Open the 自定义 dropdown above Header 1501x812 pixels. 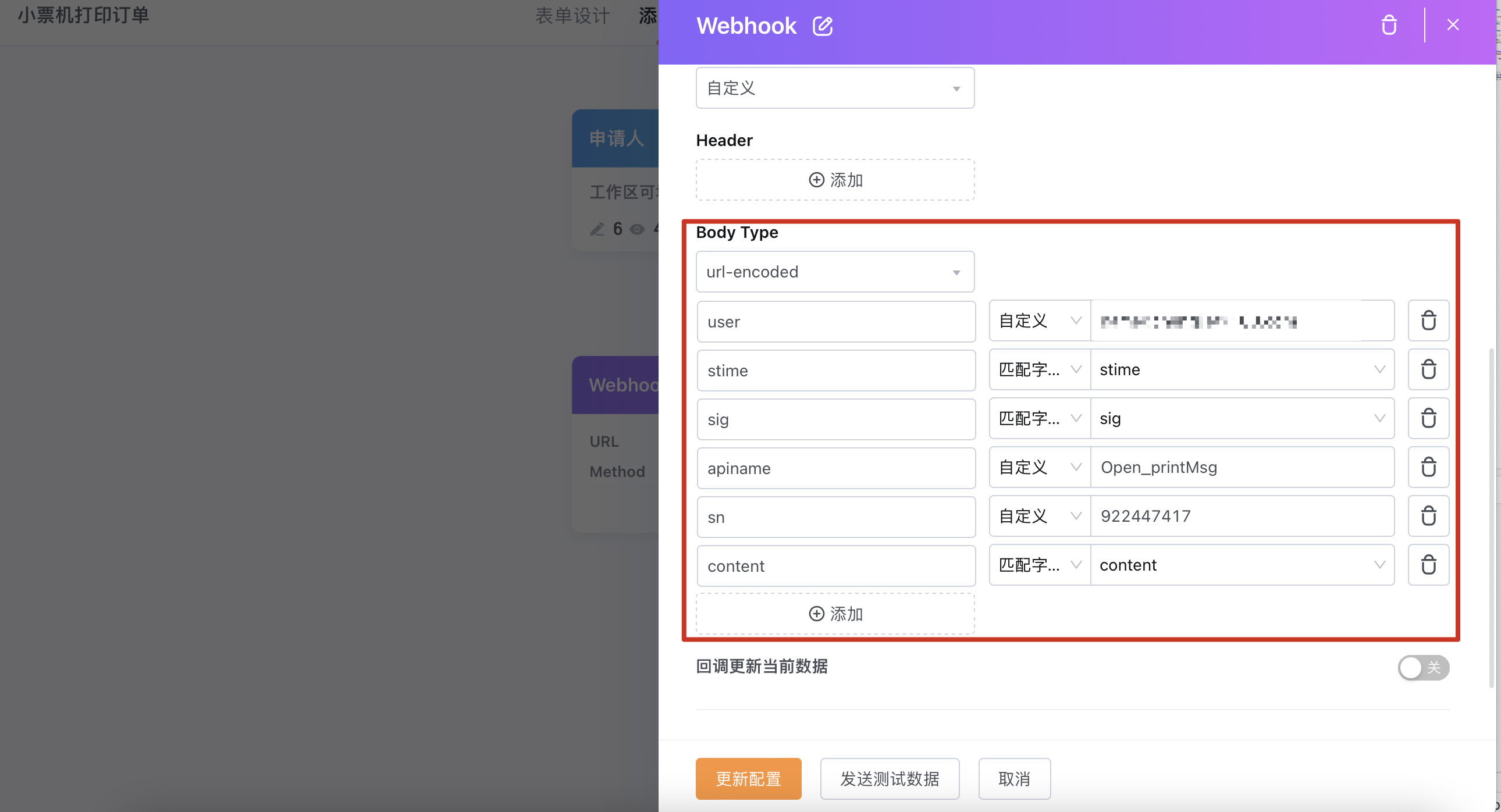(x=835, y=88)
